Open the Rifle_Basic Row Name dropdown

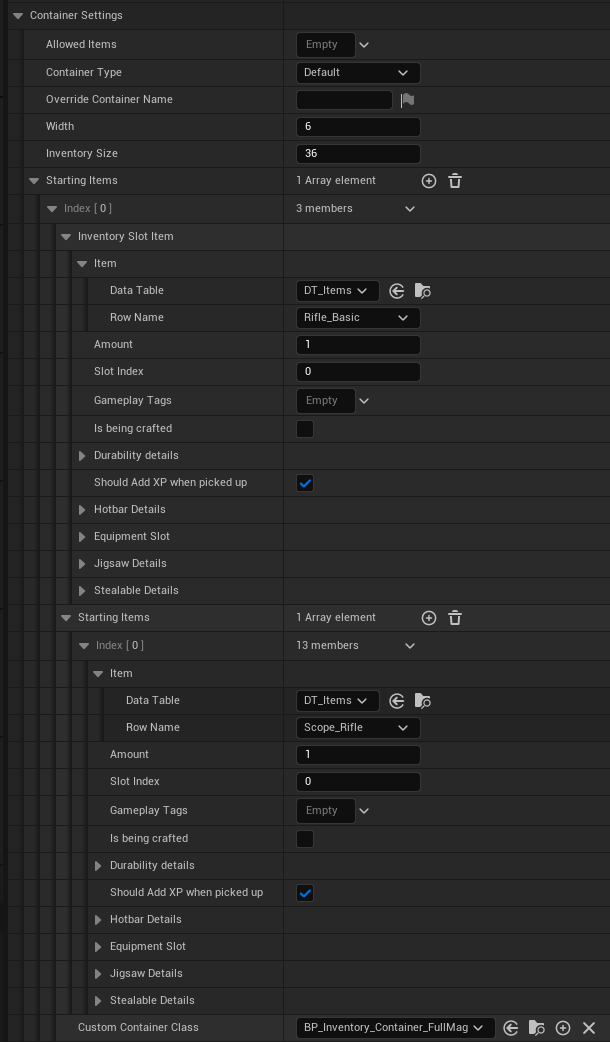coord(358,318)
